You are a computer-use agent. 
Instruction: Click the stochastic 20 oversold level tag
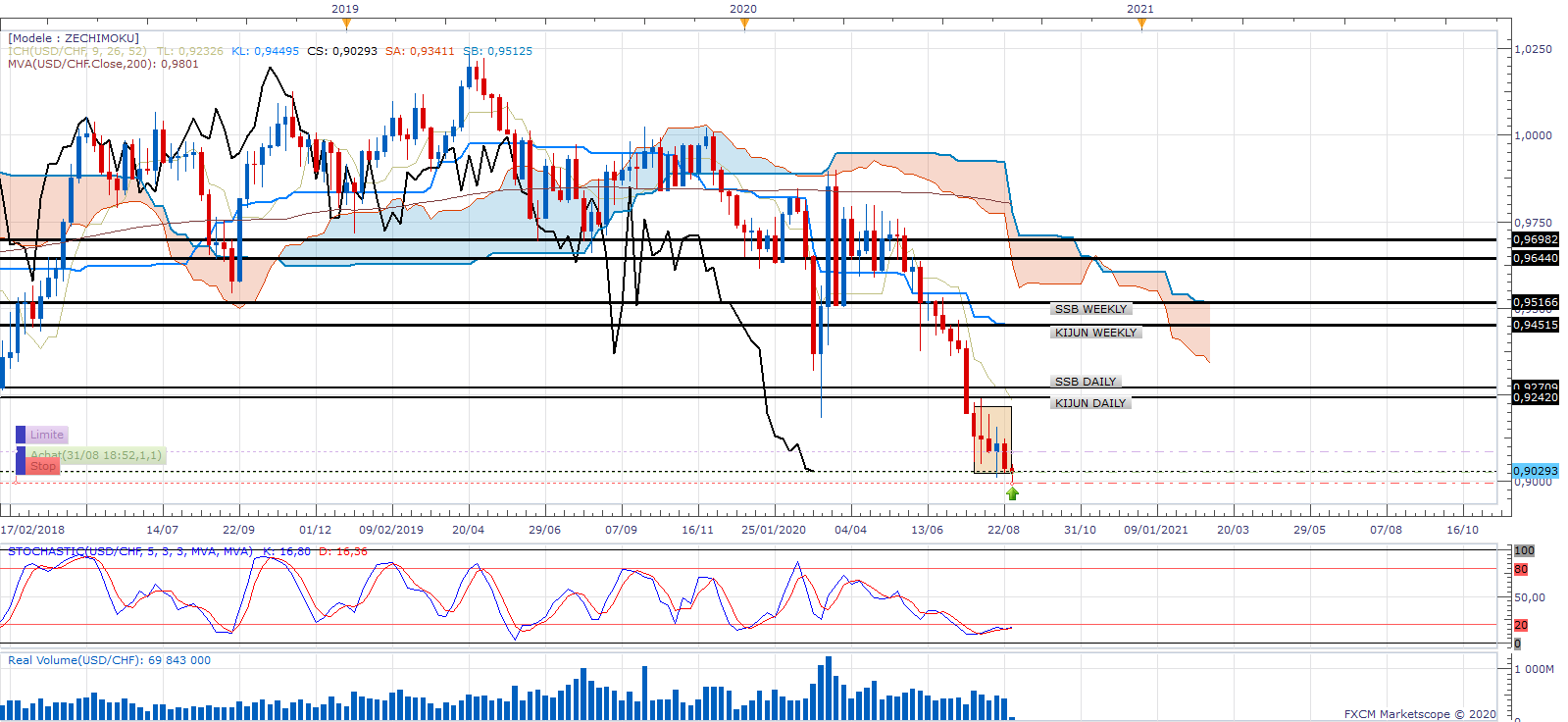(1521, 625)
